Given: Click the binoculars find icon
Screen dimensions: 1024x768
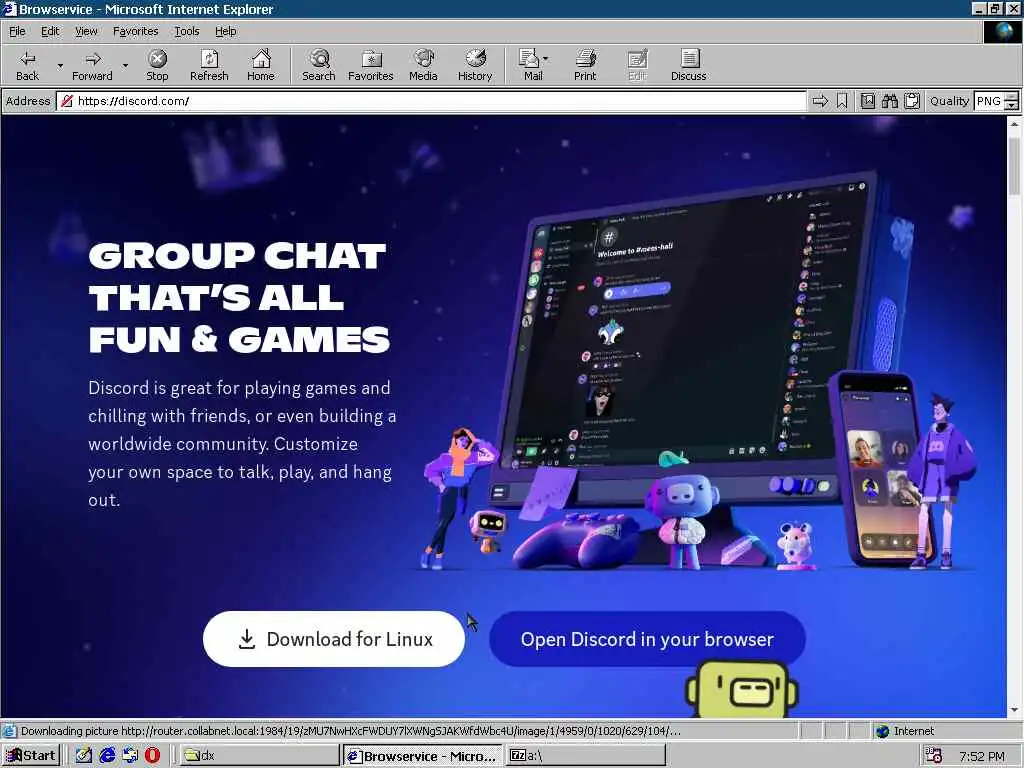Looking at the screenshot, I should [889, 101].
